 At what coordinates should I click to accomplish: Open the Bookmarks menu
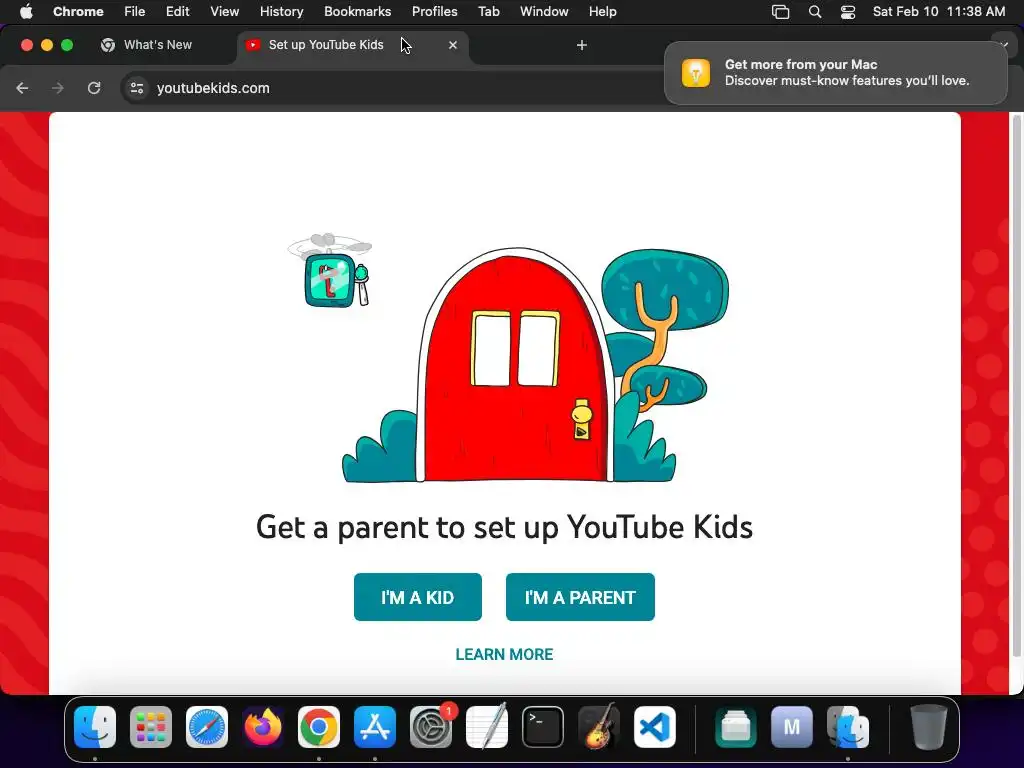click(357, 11)
